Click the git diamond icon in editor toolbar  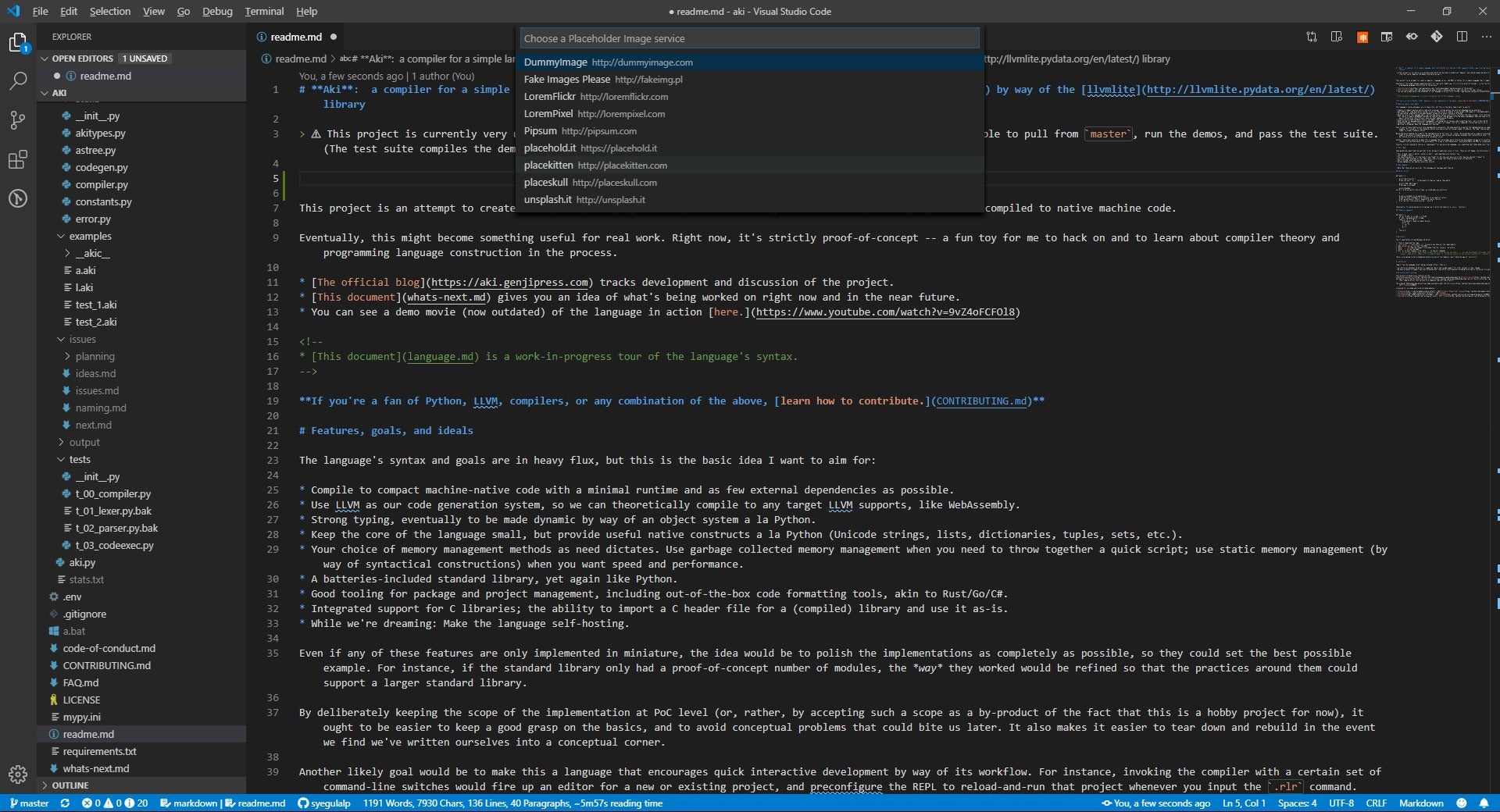(1437, 37)
